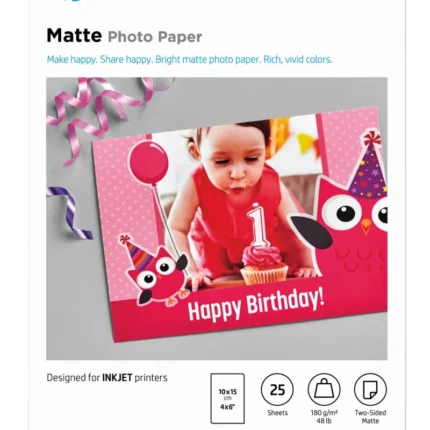This screenshot has width=430, height=430.
Task: Click the Happy Birthday! banner text
Action: [x=256, y=304]
